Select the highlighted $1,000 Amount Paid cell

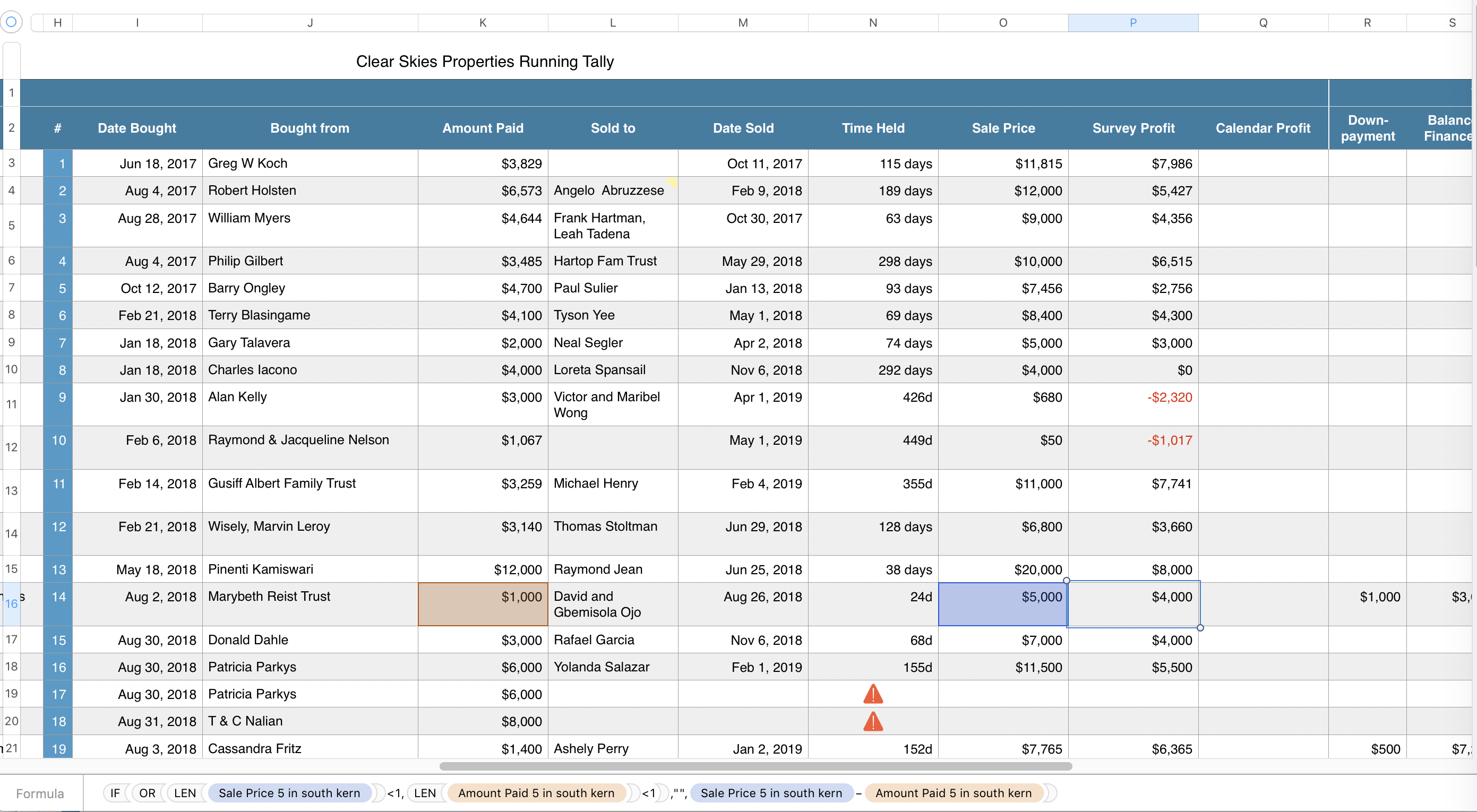pos(482,603)
